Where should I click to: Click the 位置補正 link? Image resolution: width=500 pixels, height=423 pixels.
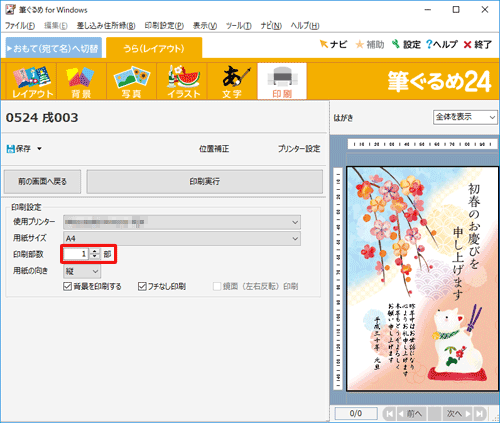tap(214, 149)
